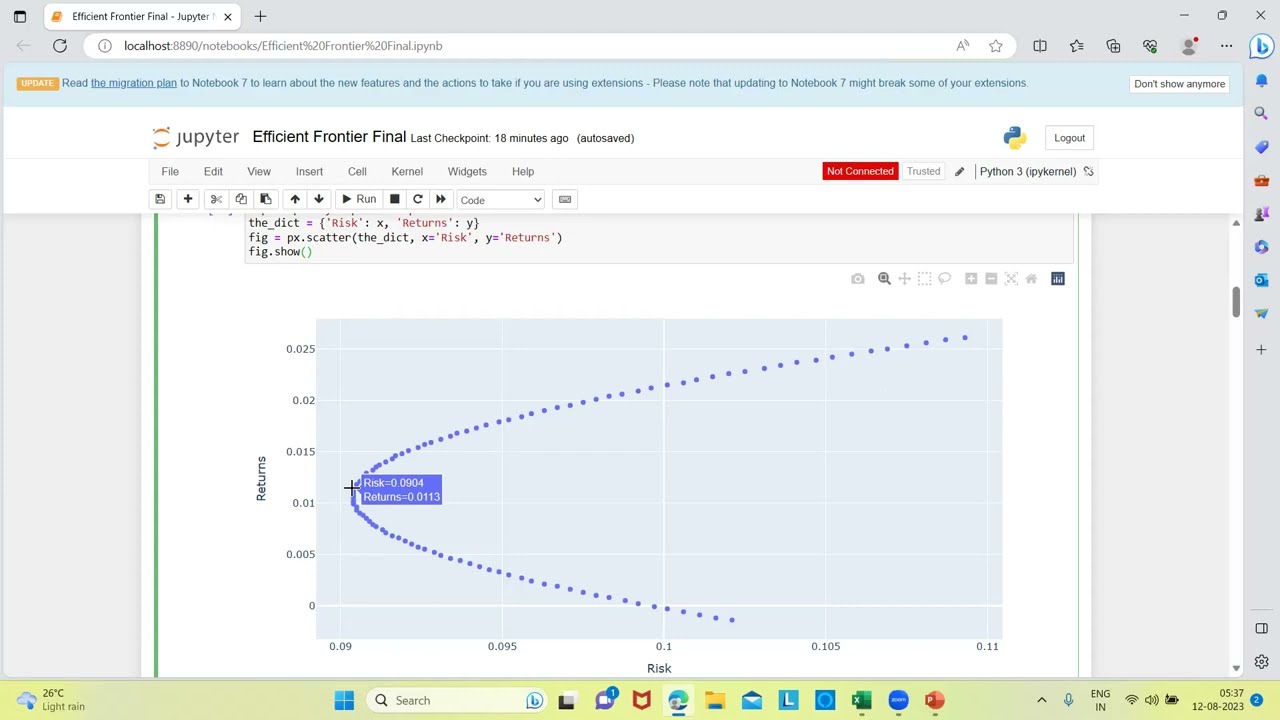The width and height of the screenshot is (1280, 720).
Task: Open the browser tab actions menu
Action: click(20, 16)
